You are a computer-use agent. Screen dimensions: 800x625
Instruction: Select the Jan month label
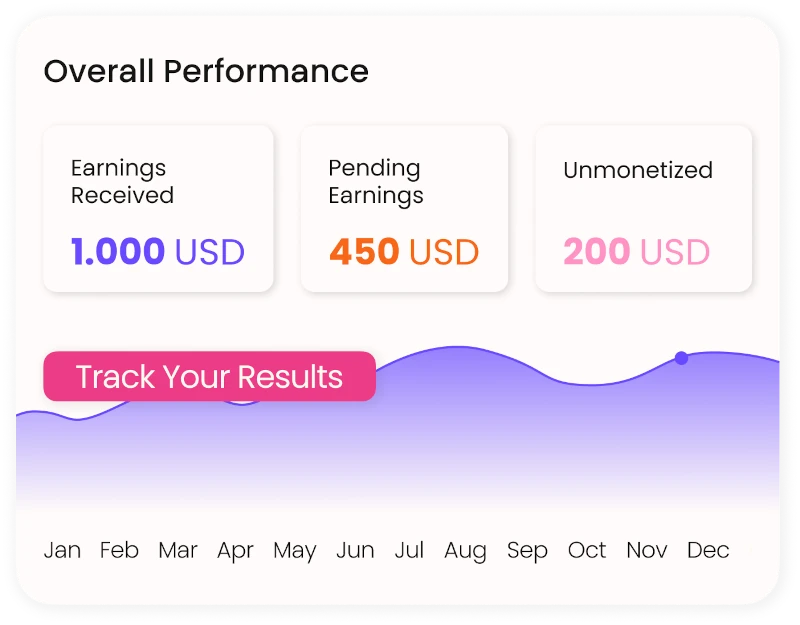(x=62, y=550)
